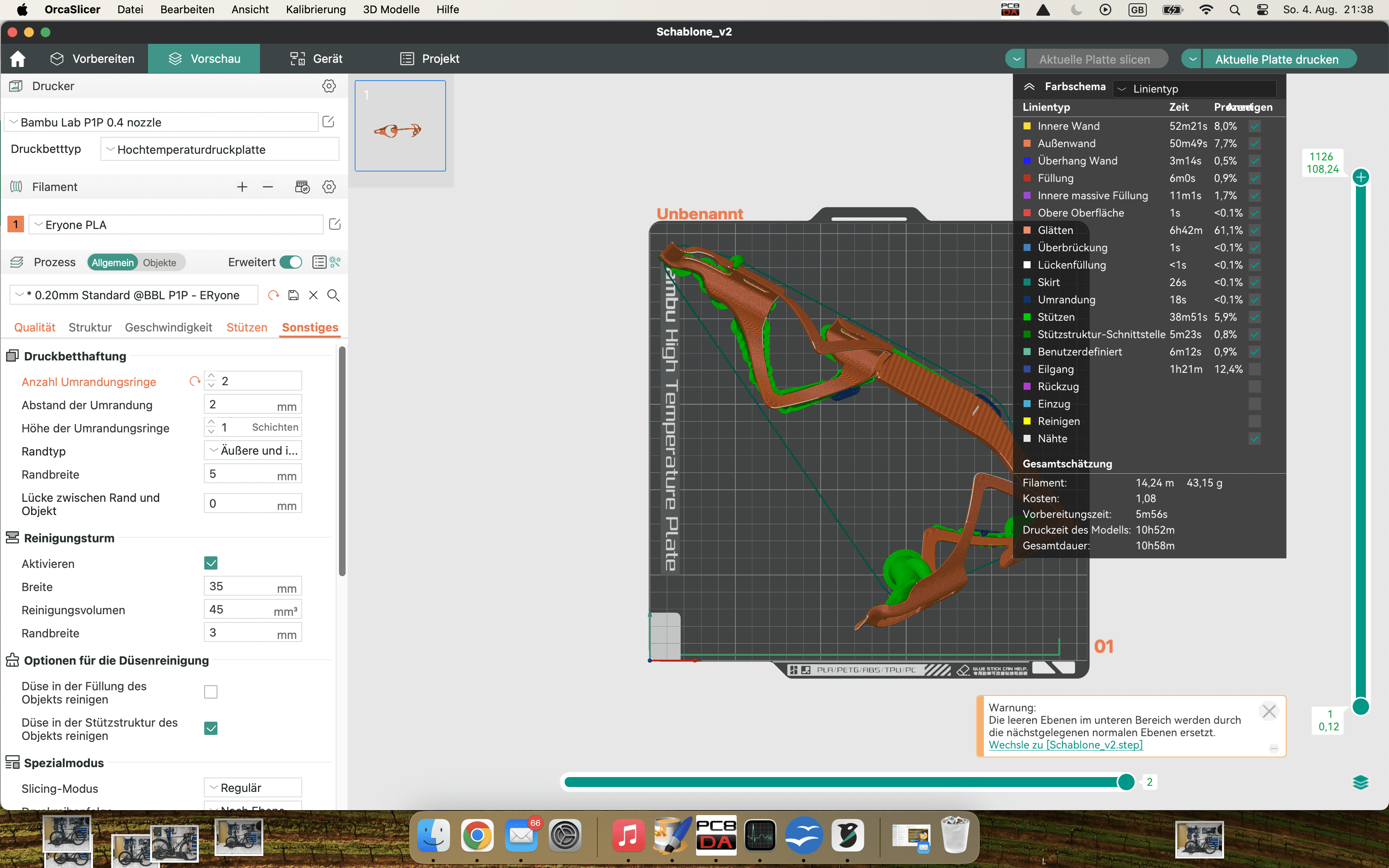This screenshot has width=1389, height=868.
Task: Open the Druckbetttyp dropdown
Action: point(220,149)
